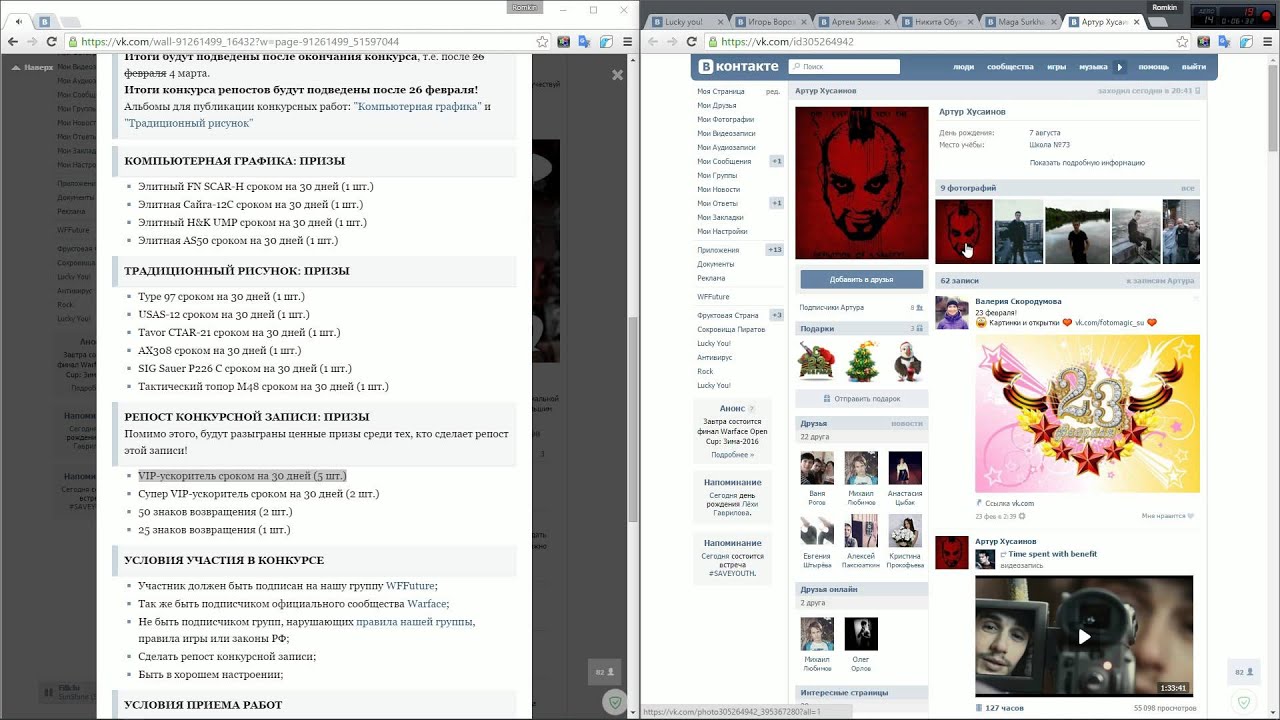The width and height of the screenshot is (1280, 720).
Task: Click the ВКонтакте logo
Action: (x=738, y=67)
